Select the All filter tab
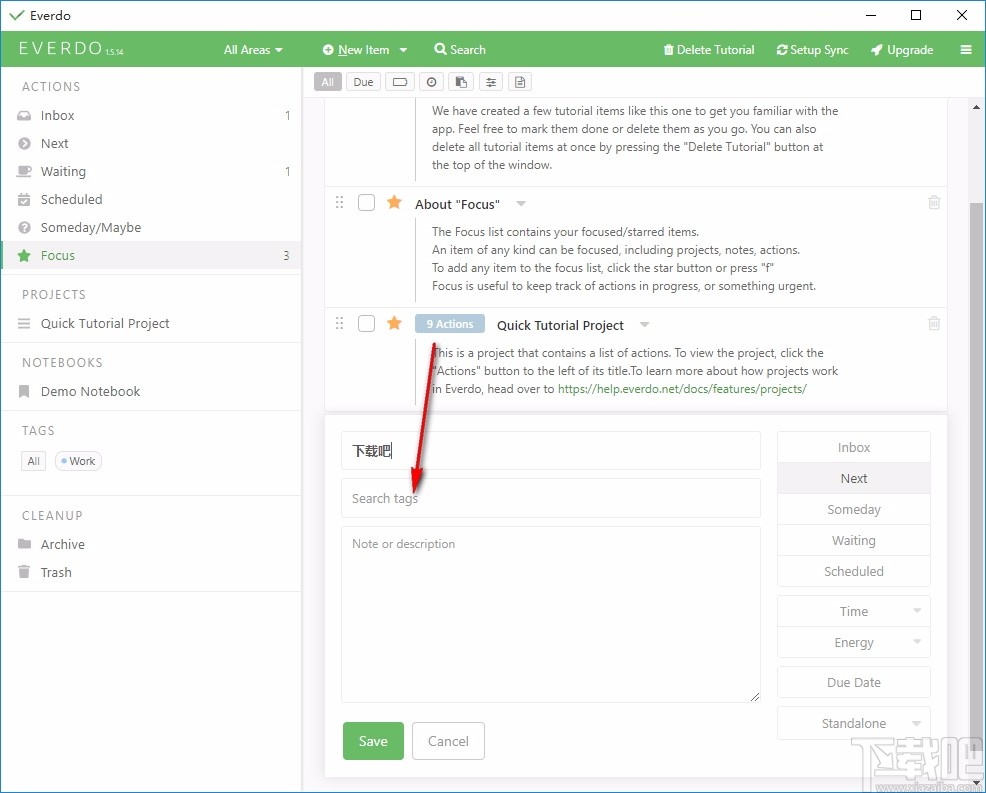Image resolution: width=986 pixels, height=793 pixels. pos(328,82)
